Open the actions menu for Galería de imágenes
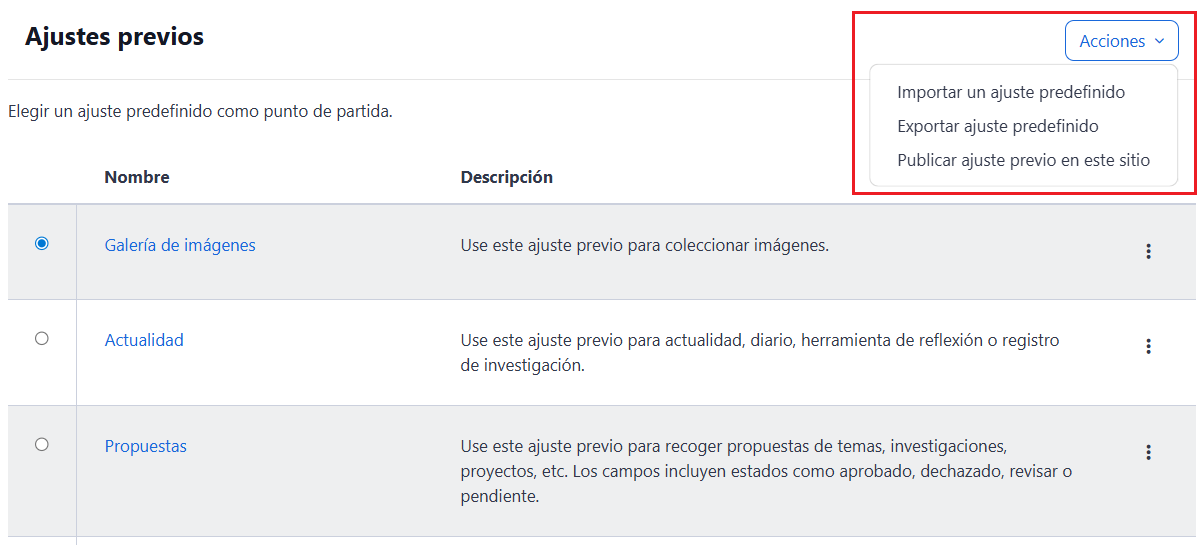The height and width of the screenshot is (545, 1204). [x=1148, y=251]
